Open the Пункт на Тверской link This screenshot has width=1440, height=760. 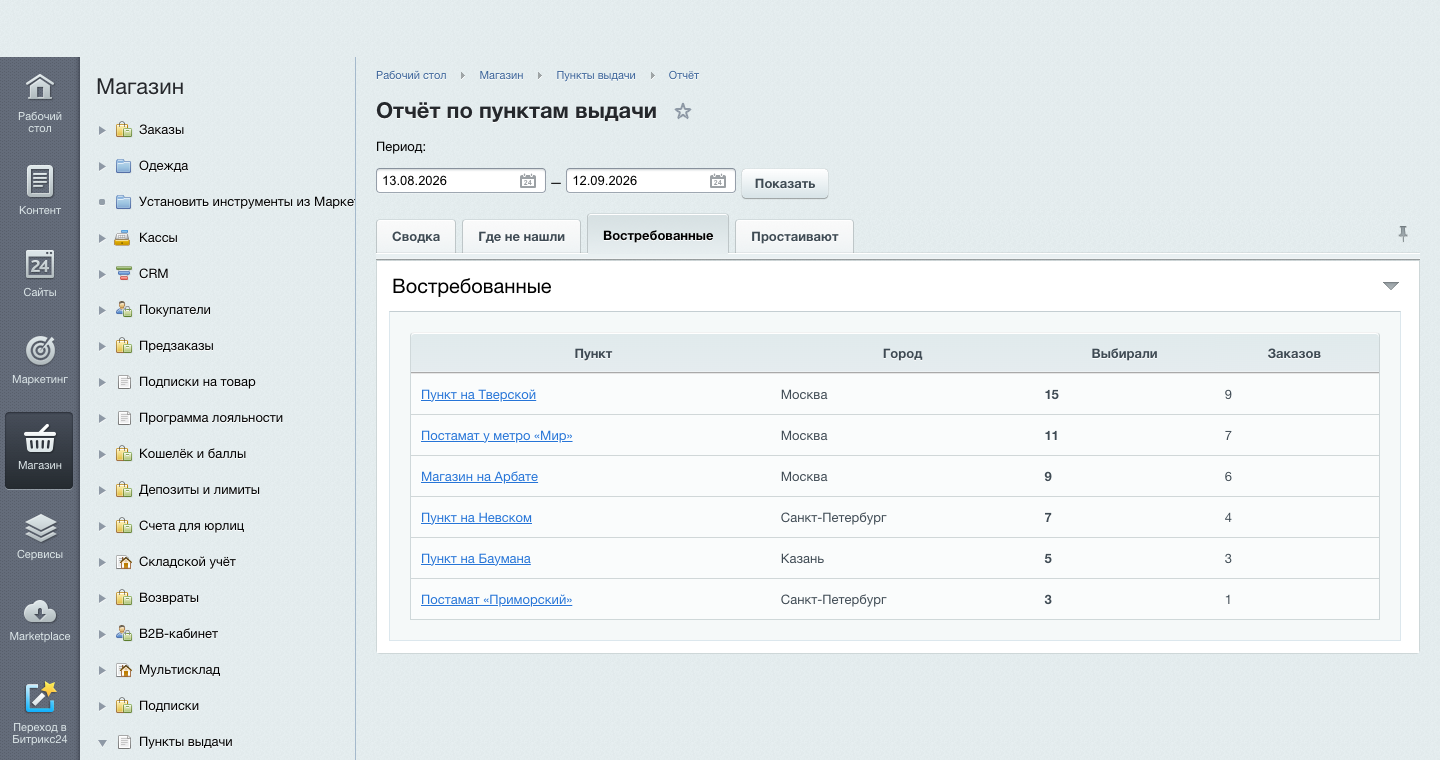478,395
